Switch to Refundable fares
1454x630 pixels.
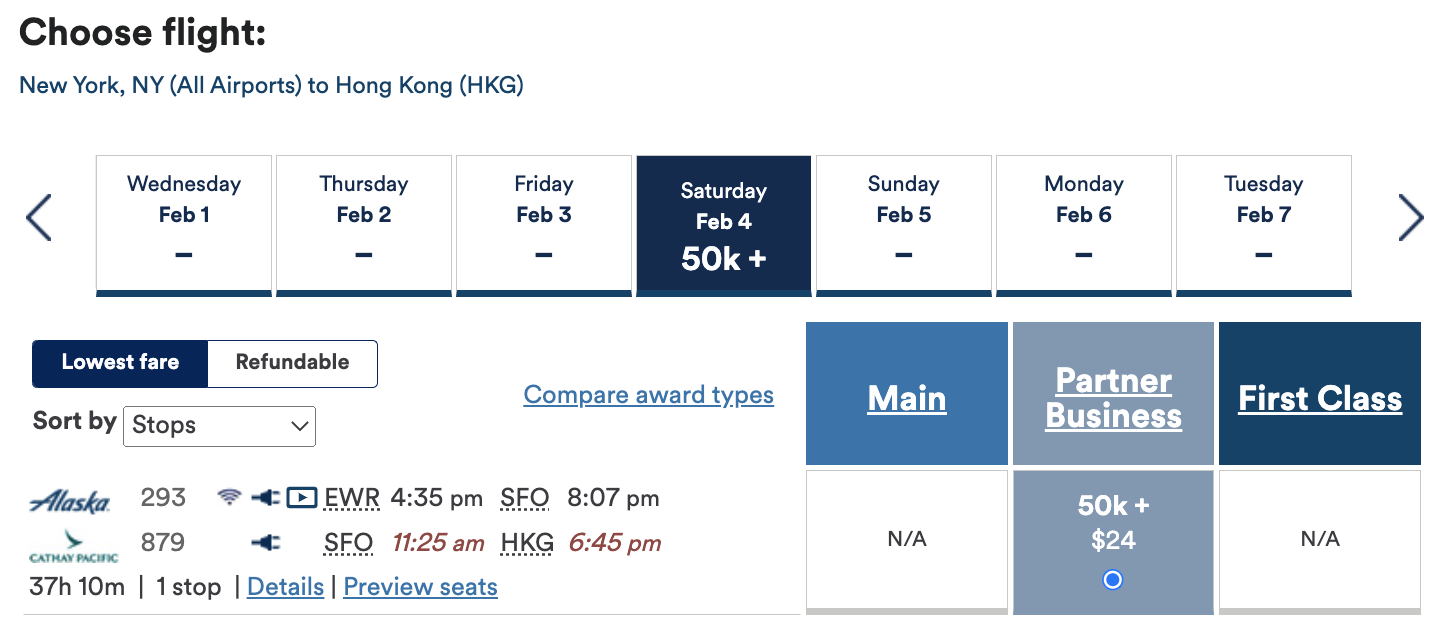pyautogui.click(x=292, y=363)
